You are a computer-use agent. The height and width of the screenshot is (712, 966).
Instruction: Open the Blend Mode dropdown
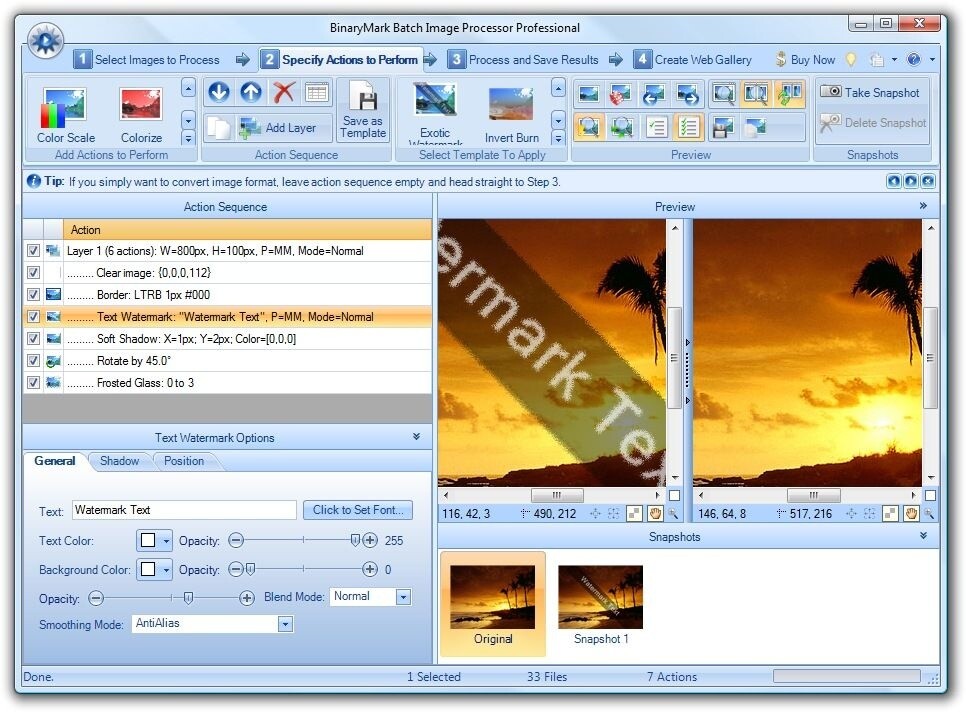[401, 596]
